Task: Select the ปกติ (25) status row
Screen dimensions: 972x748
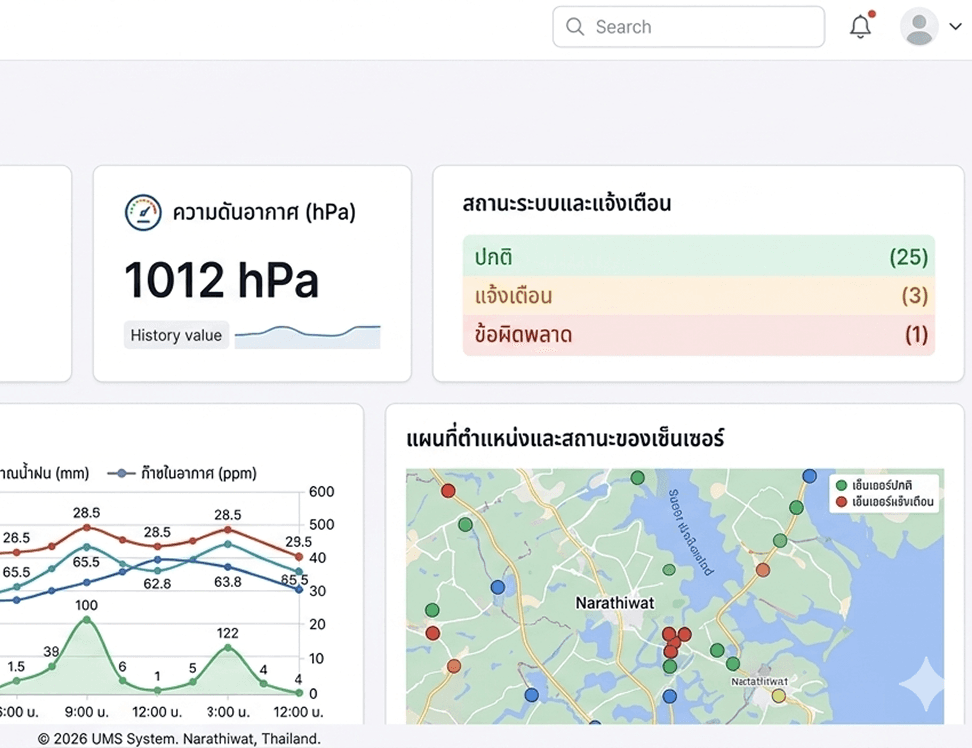Action: [x=699, y=256]
